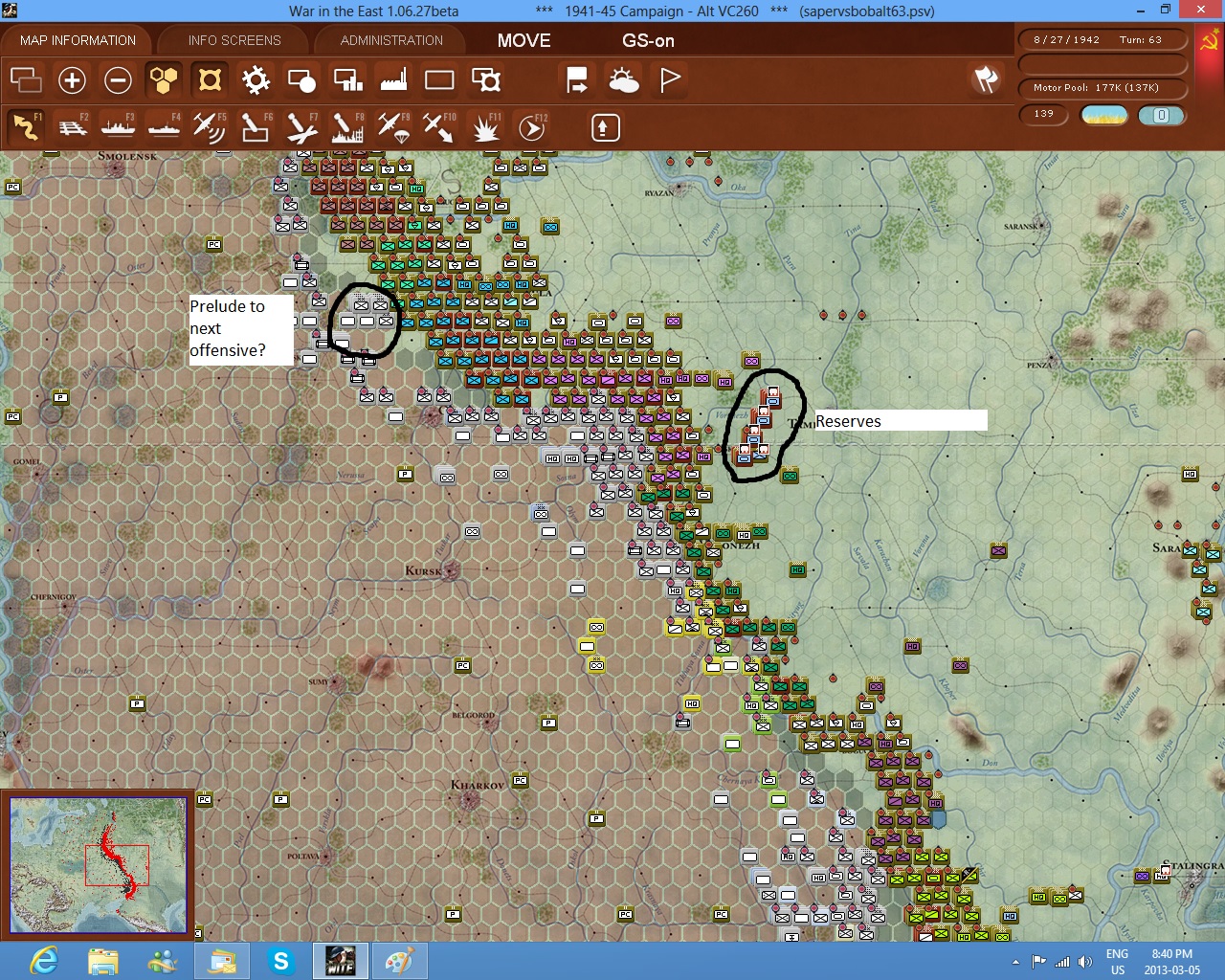
Task: Click the up-arrow box toolbar icon
Action: 605,127
